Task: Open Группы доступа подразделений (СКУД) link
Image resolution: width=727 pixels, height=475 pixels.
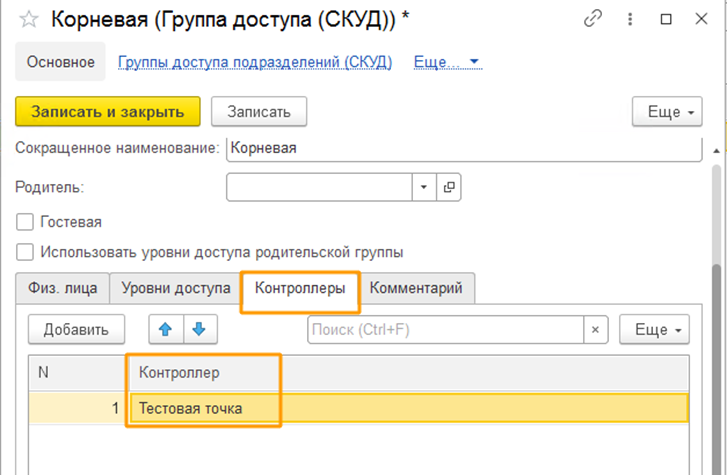Action: point(255,62)
